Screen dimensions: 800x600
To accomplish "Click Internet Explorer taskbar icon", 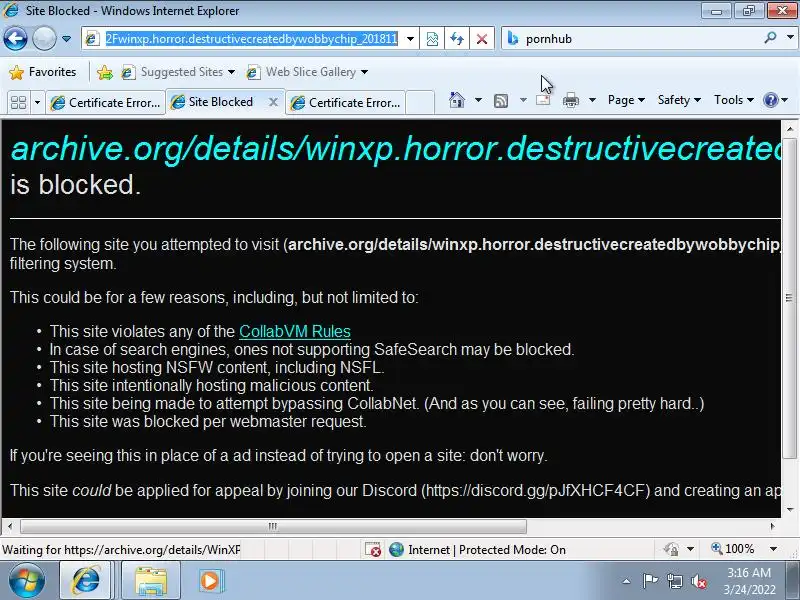I will [x=85, y=581].
